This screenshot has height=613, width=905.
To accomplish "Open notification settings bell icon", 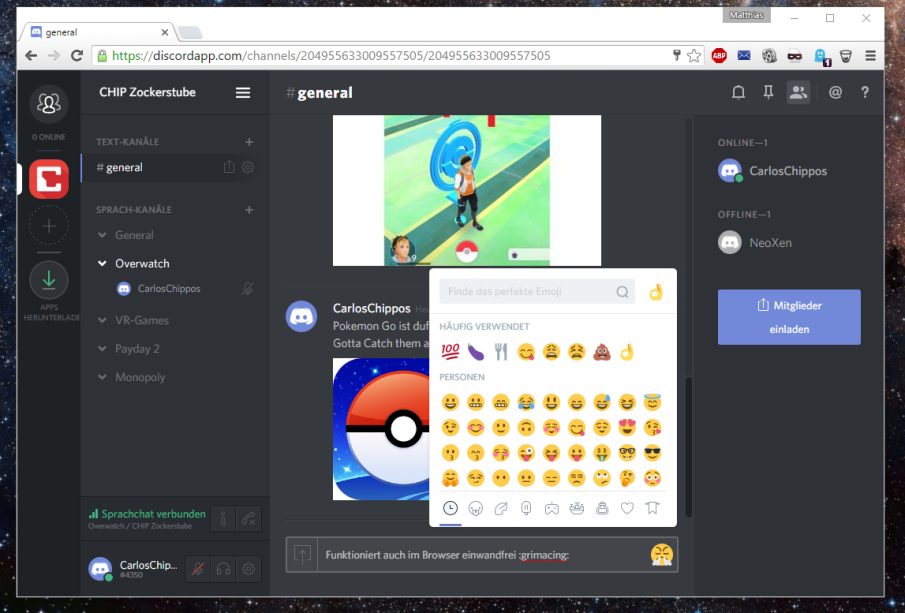I will pyautogui.click(x=738, y=92).
